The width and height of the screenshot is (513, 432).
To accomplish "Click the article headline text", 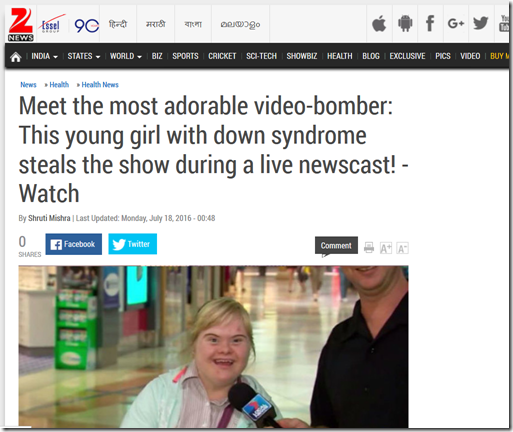I will [x=213, y=150].
